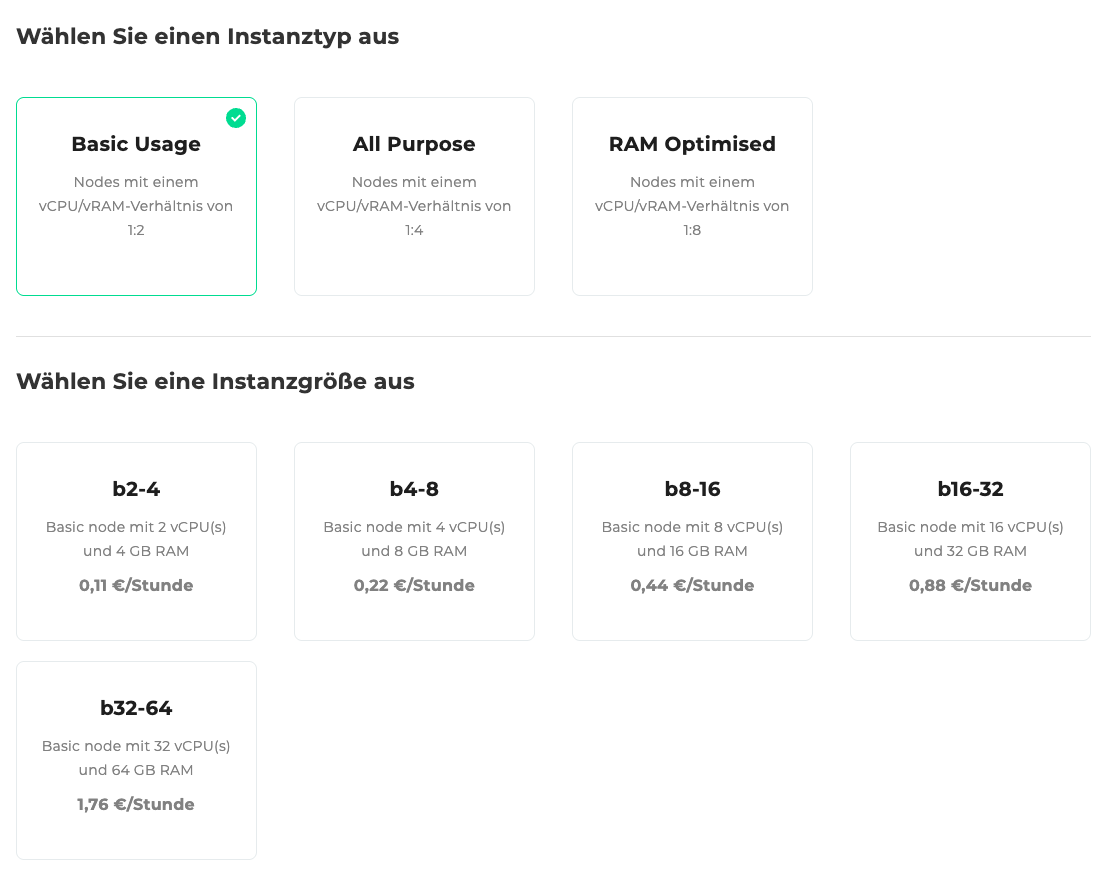Select the All Purpose instance type card
This screenshot has width=1110, height=882.
414,196
